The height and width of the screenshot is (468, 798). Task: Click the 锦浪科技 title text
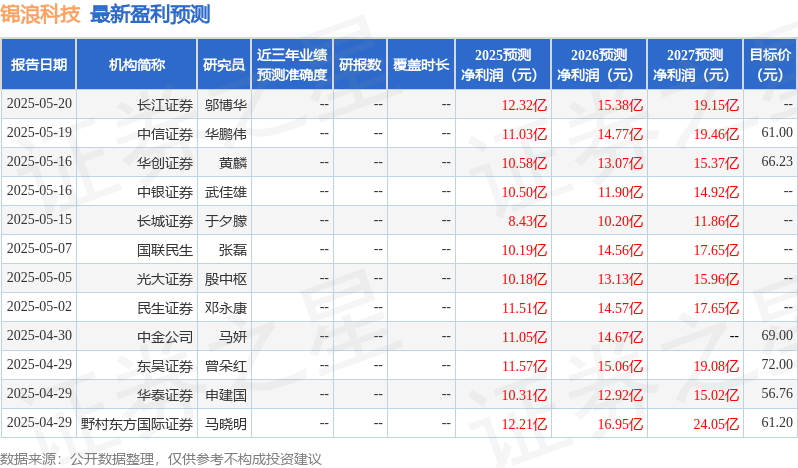[40, 14]
